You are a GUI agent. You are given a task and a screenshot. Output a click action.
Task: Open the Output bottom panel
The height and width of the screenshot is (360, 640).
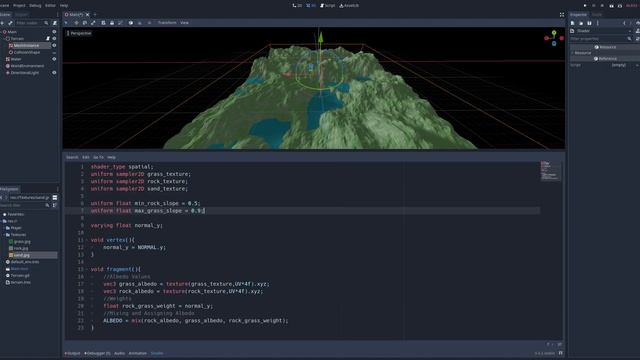[x=72, y=353]
